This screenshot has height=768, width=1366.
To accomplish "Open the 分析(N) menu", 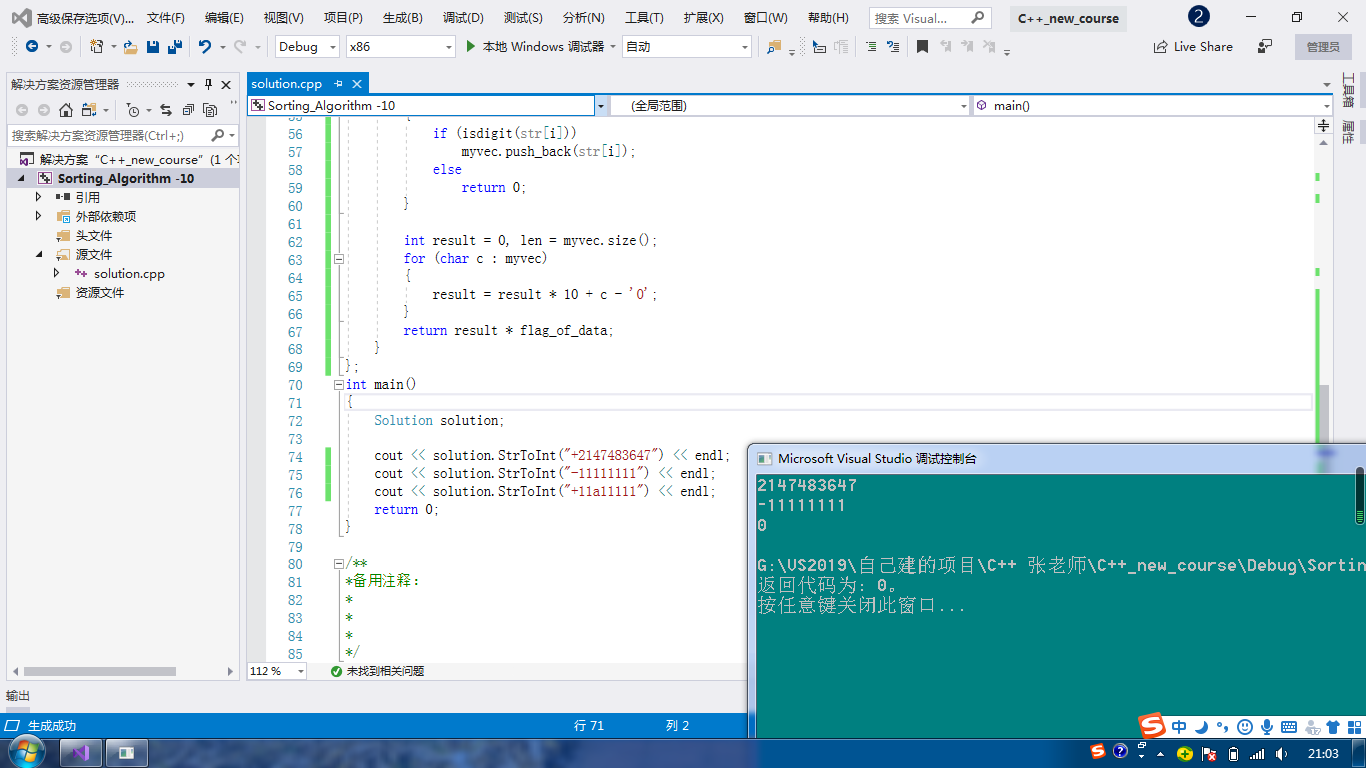I will (584, 18).
